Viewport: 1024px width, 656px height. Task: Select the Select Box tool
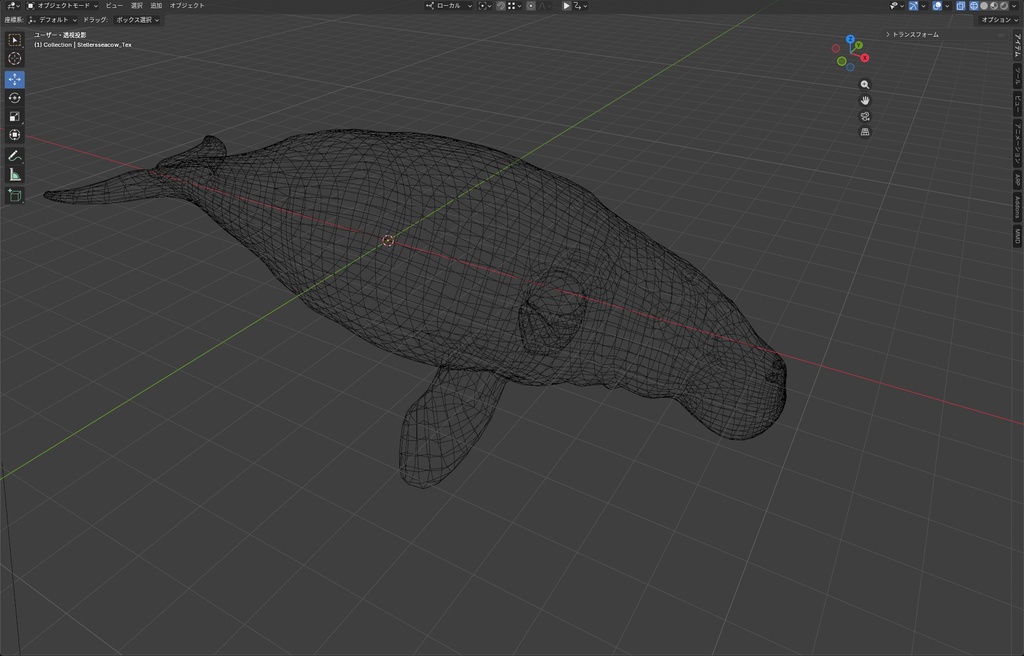(14, 41)
